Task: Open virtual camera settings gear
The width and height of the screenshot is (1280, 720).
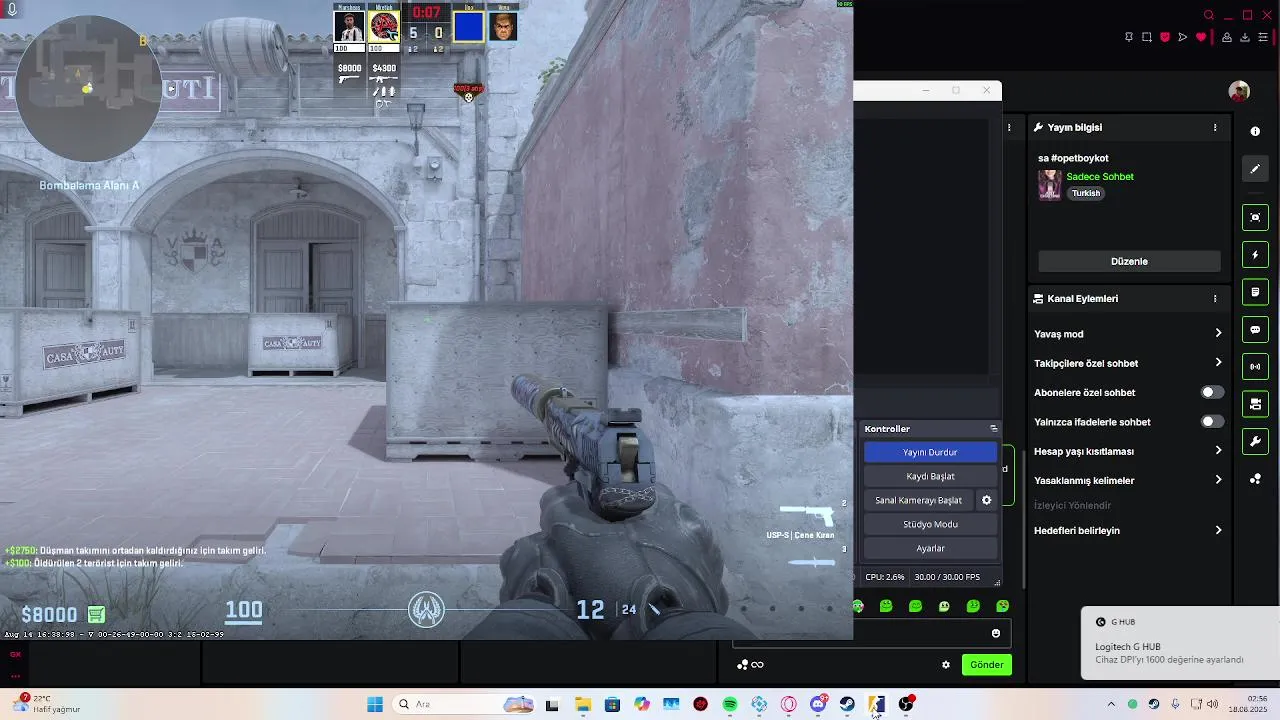Action: click(x=986, y=500)
